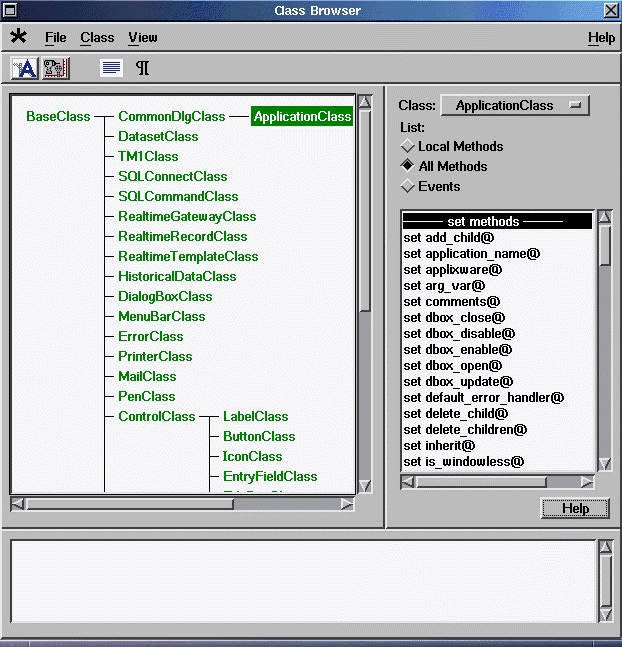Select CommonDlgClass in the class tree
Image resolution: width=622 pixels, height=647 pixels.
[x=171, y=116]
